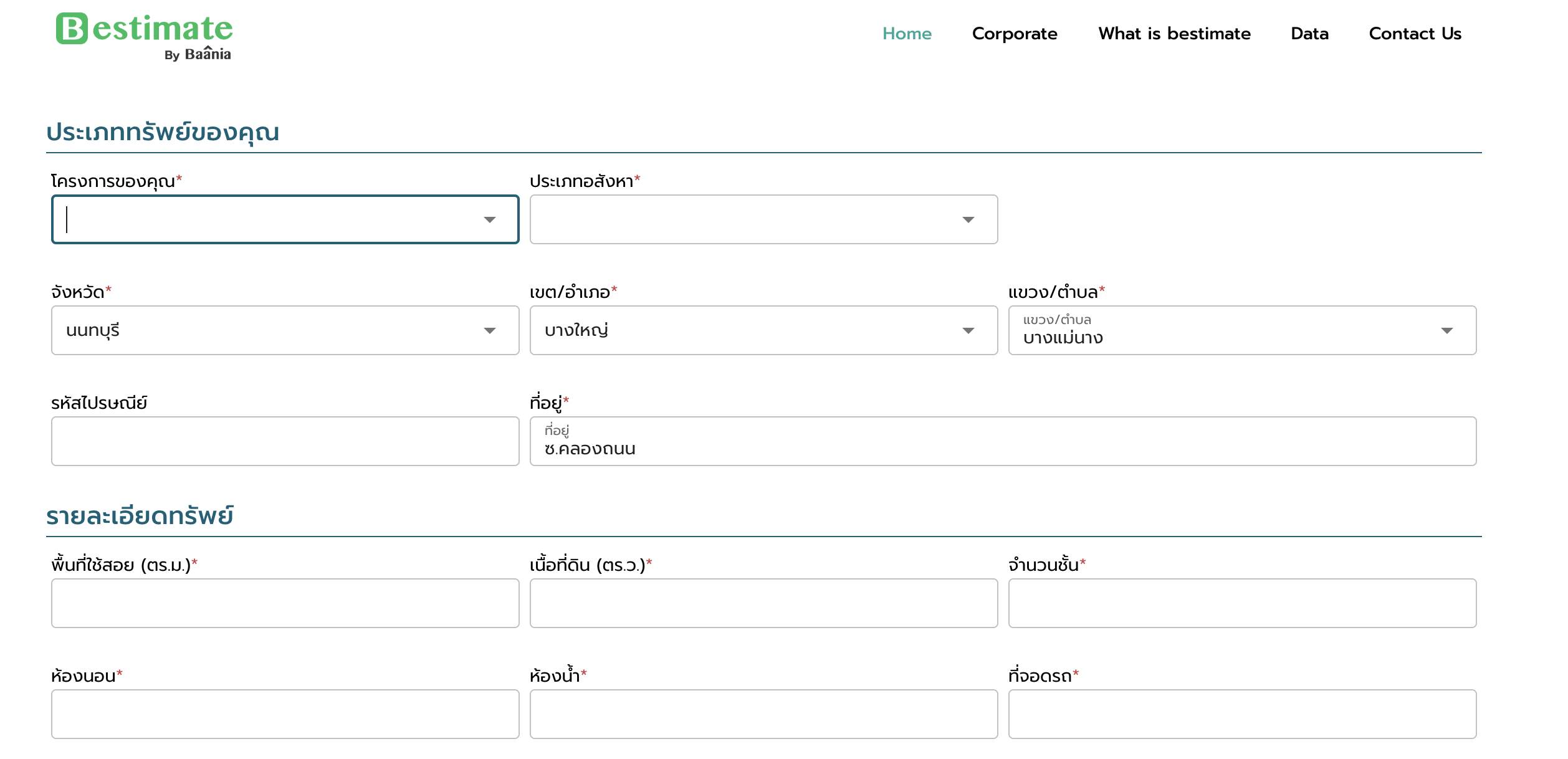Expand the โครงการของคุณ dropdown arrow
The height and width of the screenshot is (759, 1568).
490,220
